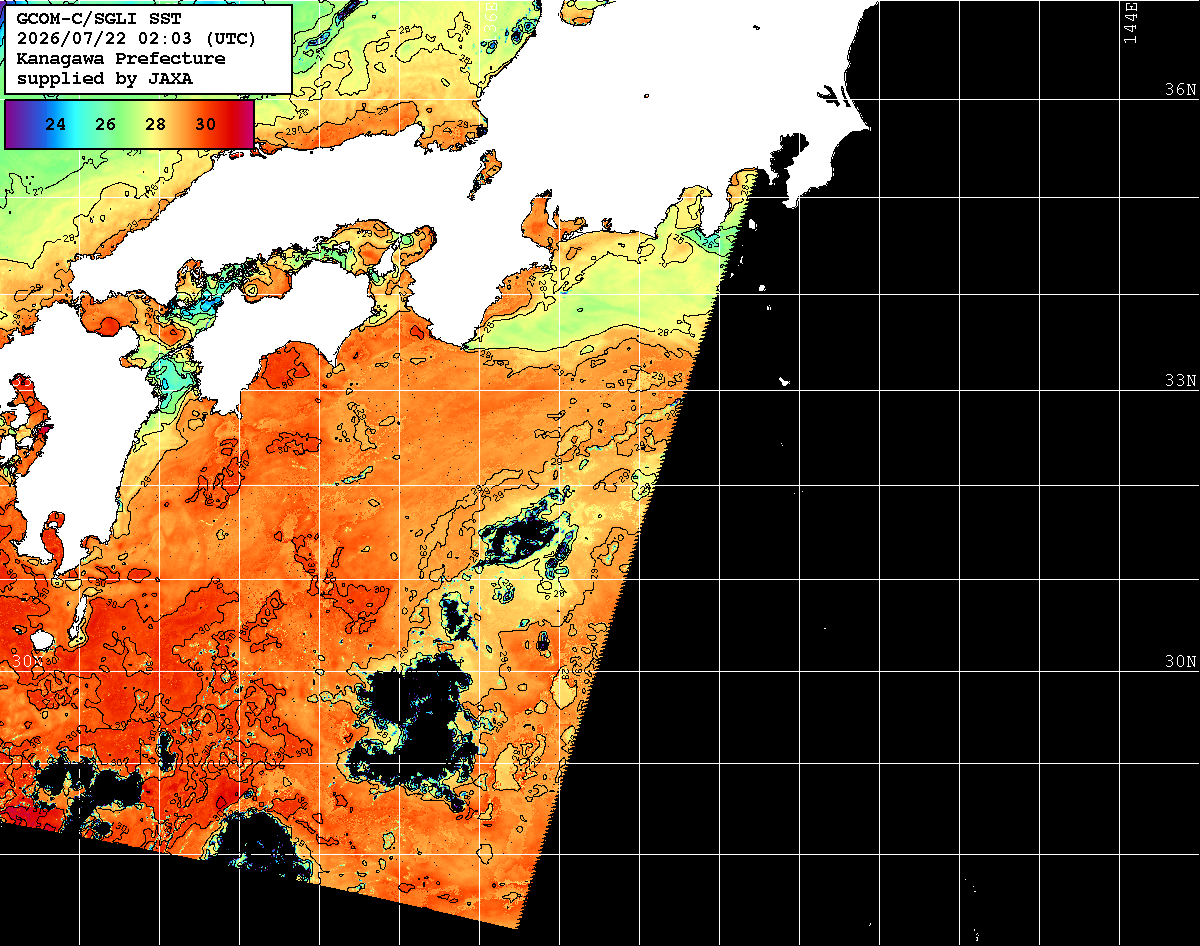Click the white oval island near the left 30N label

point(42,639)
